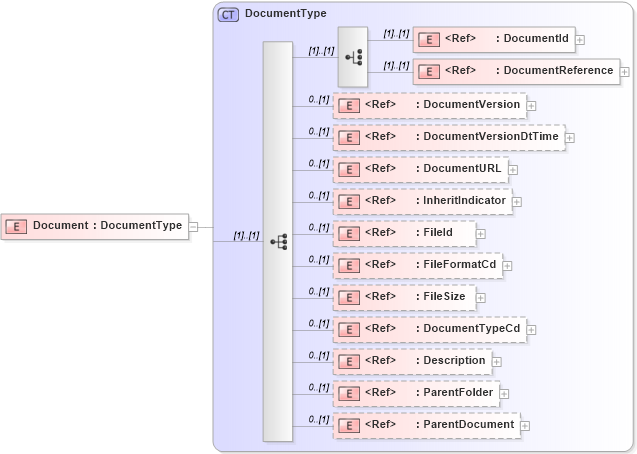Click the <Ref> text of DocumentId

[460, 39]
